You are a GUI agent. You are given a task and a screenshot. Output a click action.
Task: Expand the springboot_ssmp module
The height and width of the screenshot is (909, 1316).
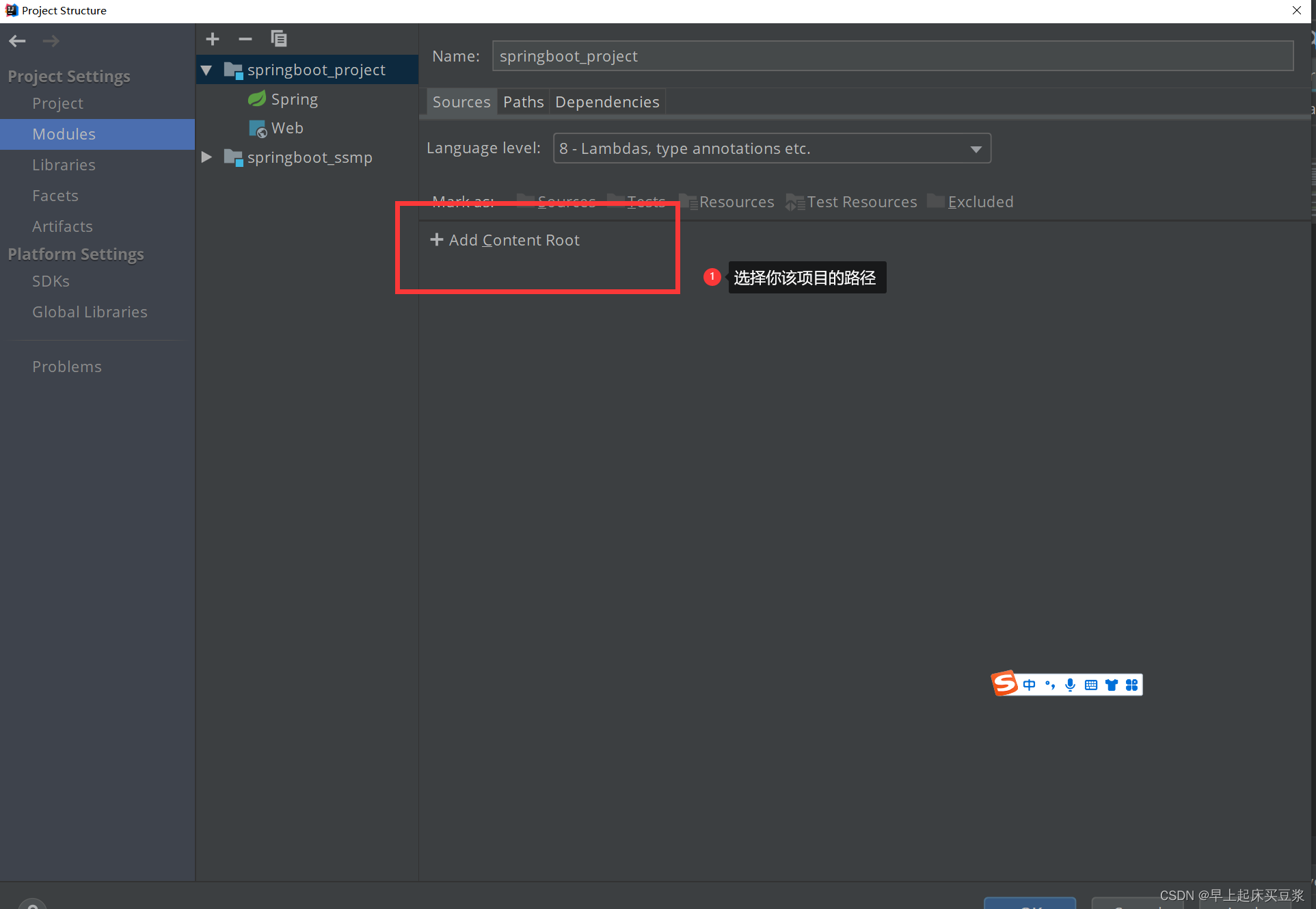tap(206, 157)
